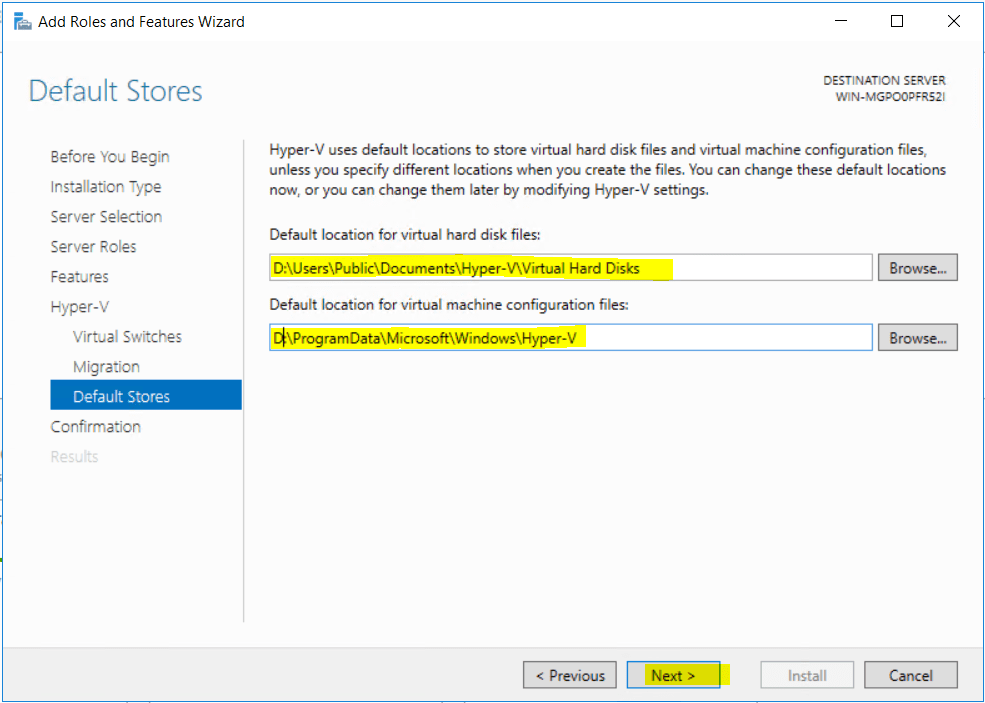985x703 pixels.
Task: Cancel the wizard
Action: 910,675
